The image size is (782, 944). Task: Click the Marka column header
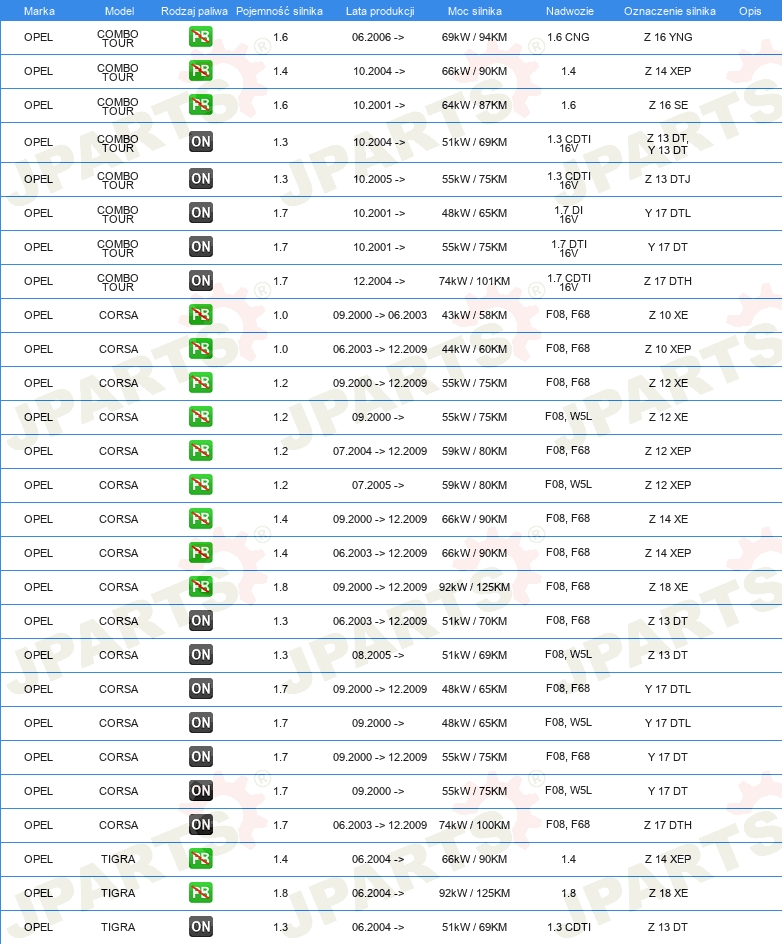tap(39, 11)
